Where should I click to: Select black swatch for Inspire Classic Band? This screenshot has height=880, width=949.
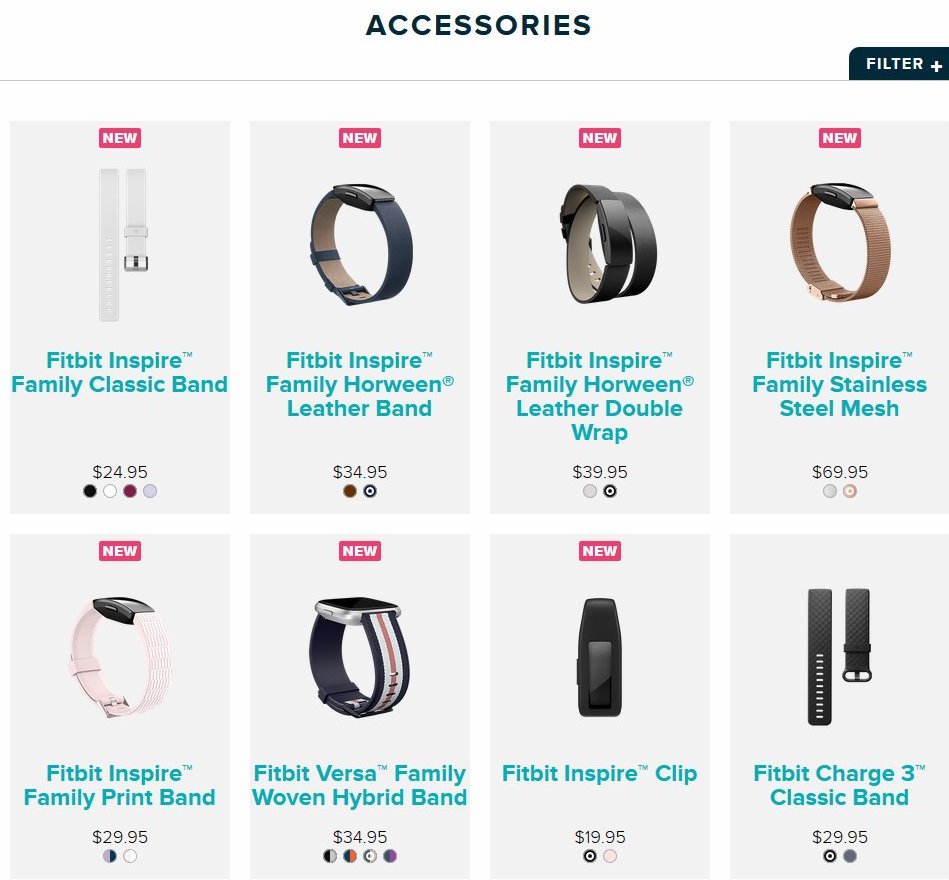[90, 491]
